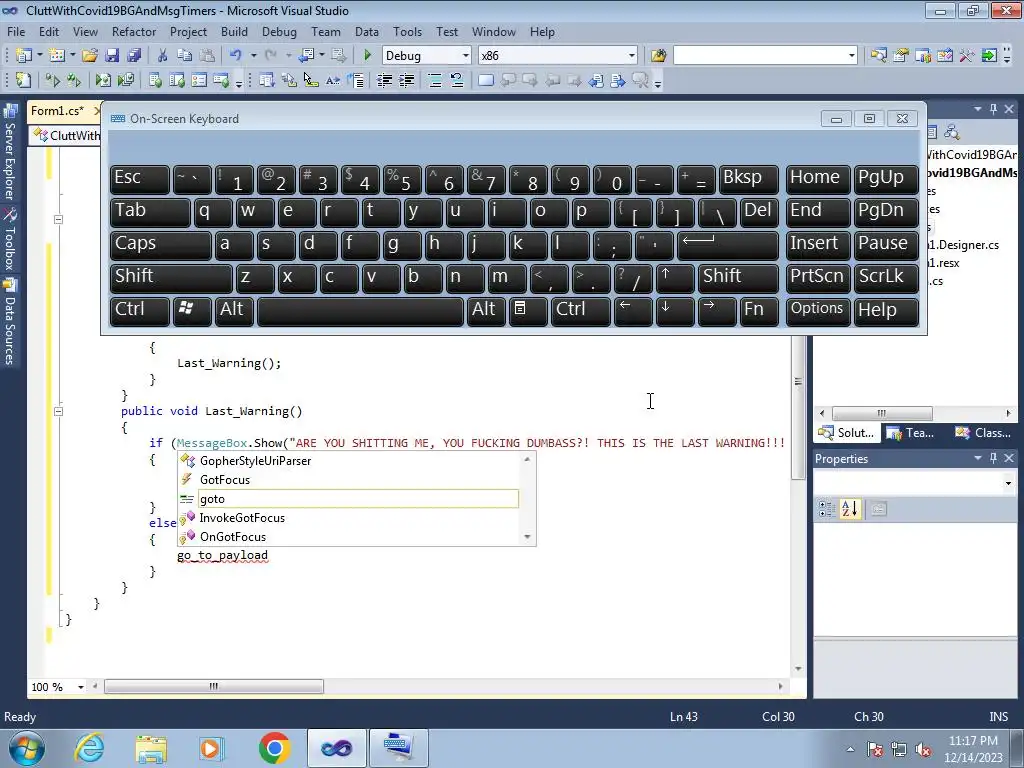
Task: Sort properties alphabetically with A-Z icon
Action: click(850, 509)
